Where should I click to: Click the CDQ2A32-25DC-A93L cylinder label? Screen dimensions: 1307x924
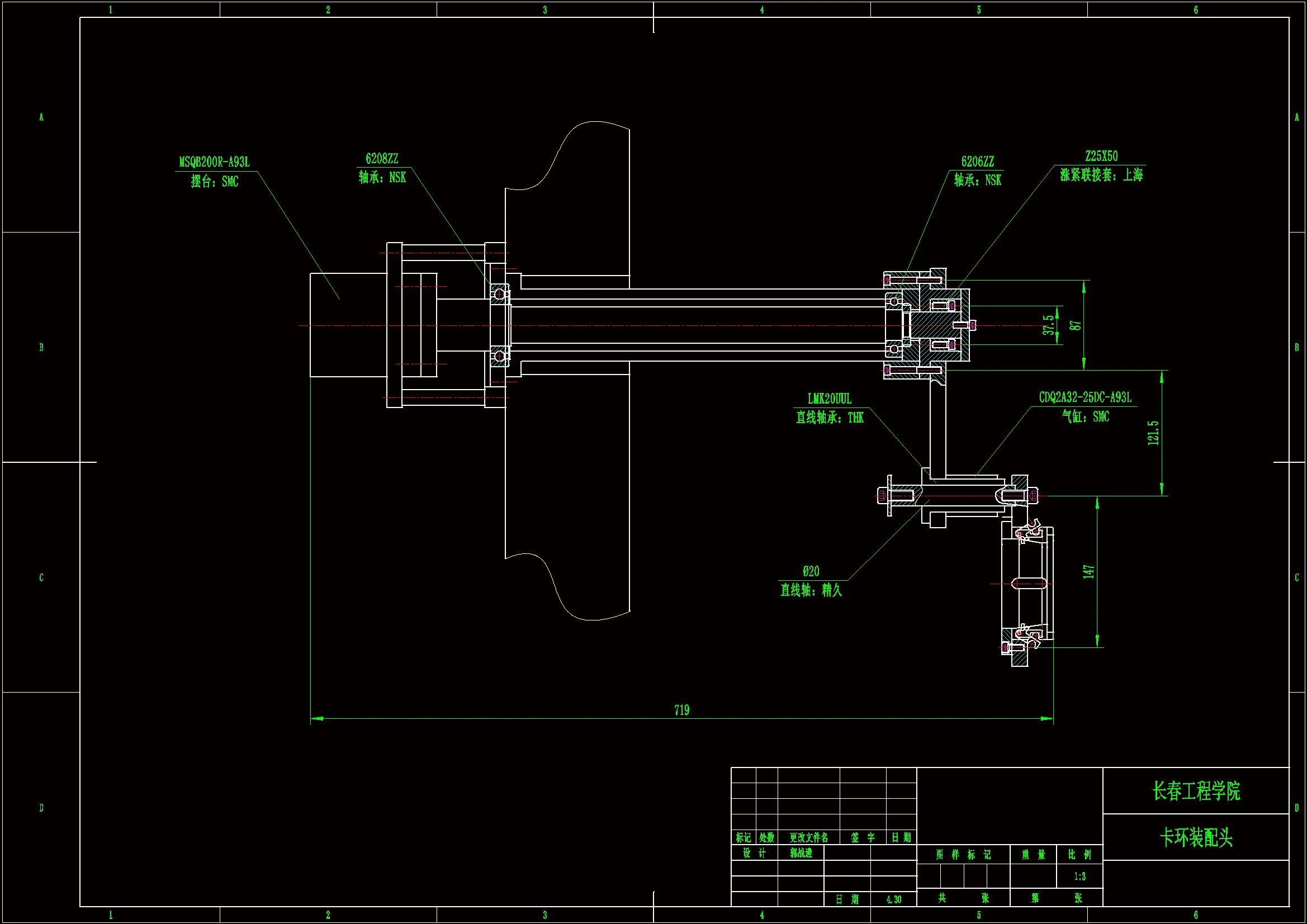pos(1085,397)
